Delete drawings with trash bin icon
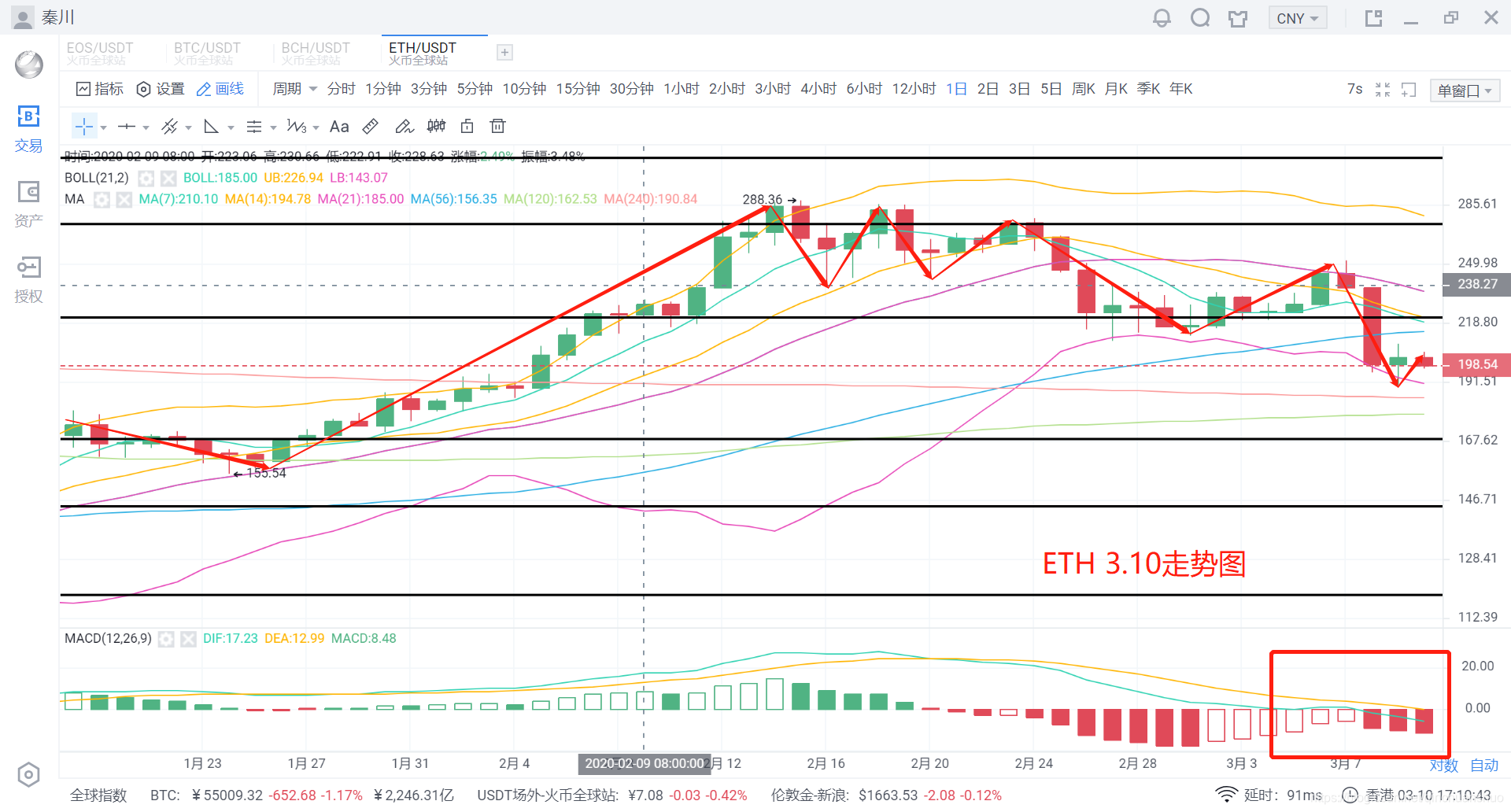Viewport: 1511px width, 812px height. pyautogui.click(x=497, y=127)
